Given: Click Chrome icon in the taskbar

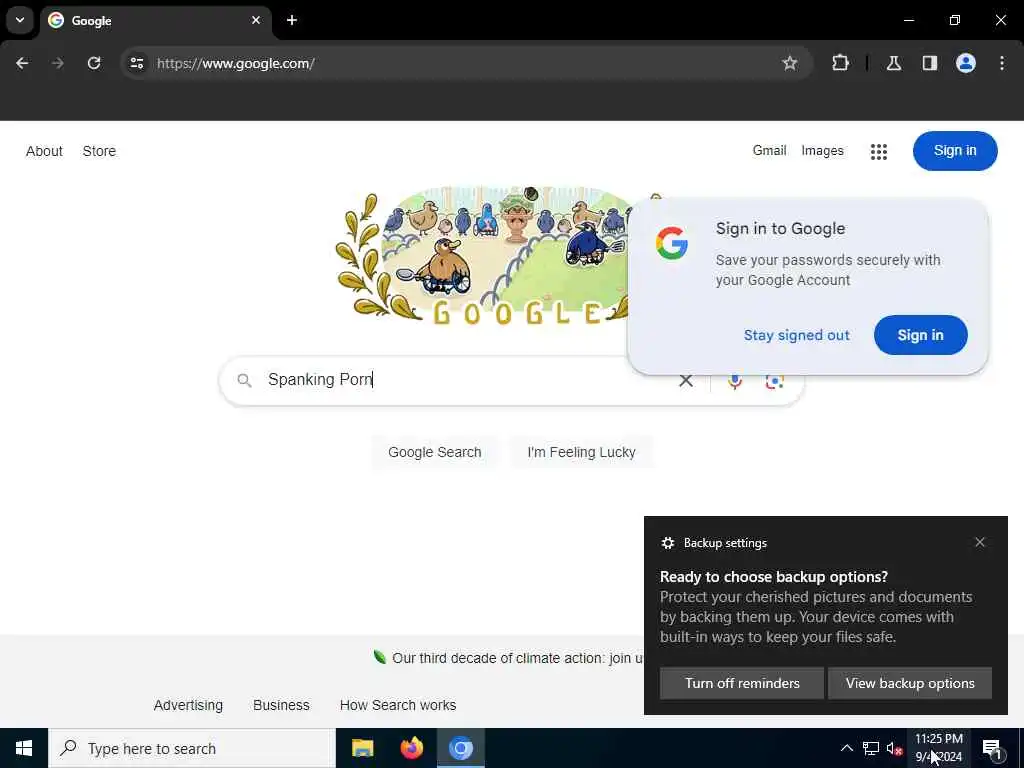Looking at the screenshot, I should pos(460,748).
